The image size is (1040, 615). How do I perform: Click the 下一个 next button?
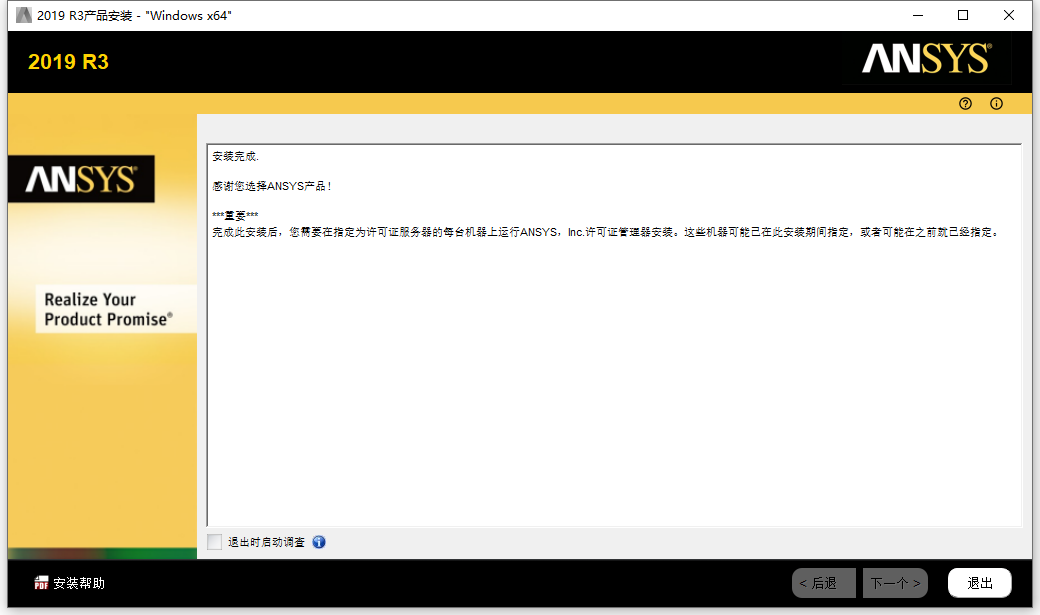(895, 583)
